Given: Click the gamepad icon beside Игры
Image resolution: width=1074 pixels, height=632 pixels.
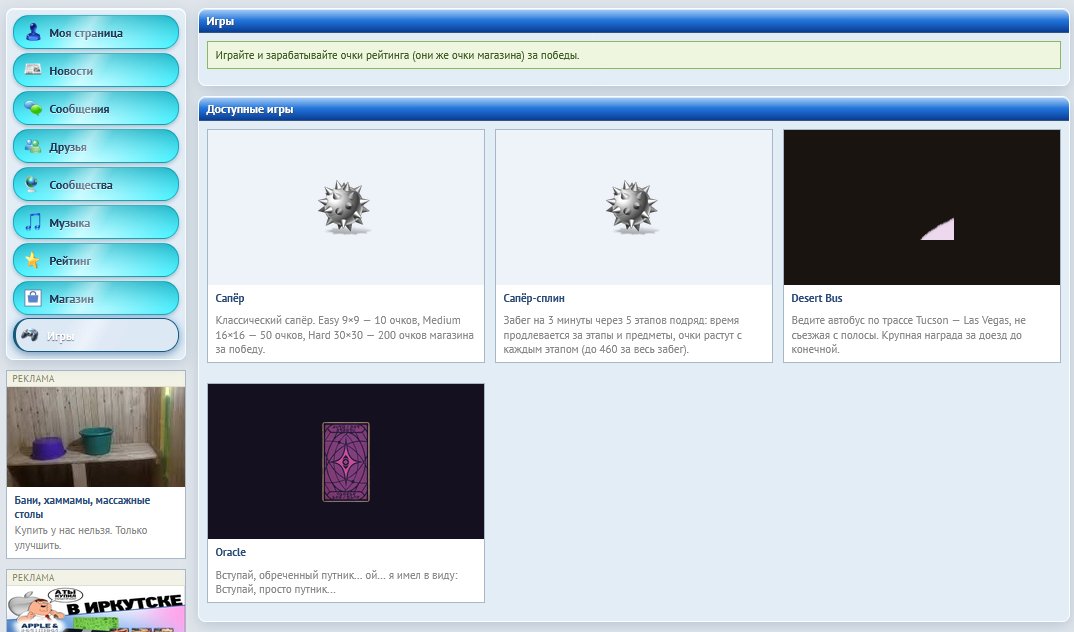Looking at the screenshot, I should (29, 335).
